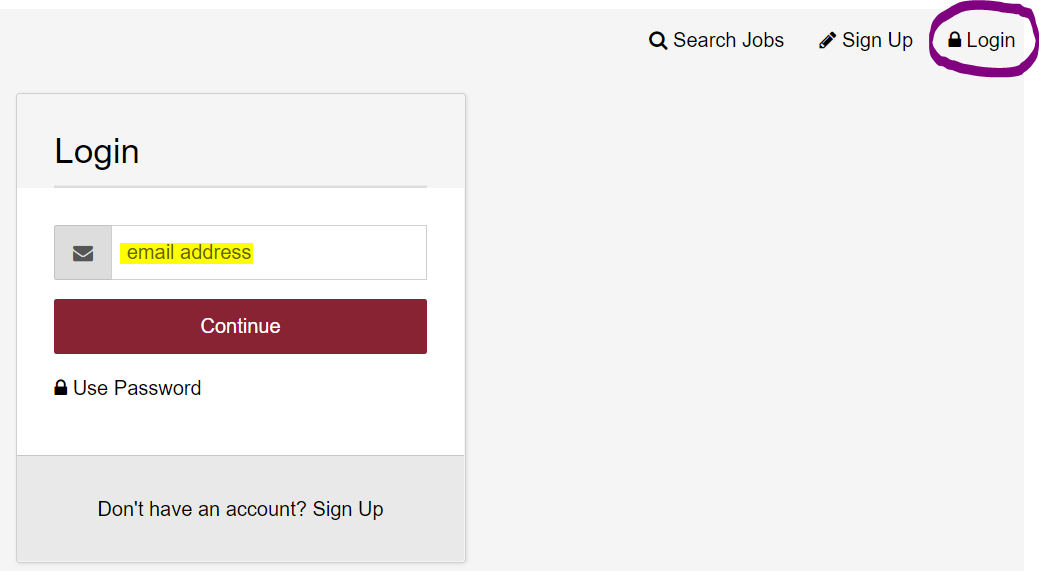
Task: Open the Search Jobs navigation link
Action: pyautogui.click(x=716, y=40)
